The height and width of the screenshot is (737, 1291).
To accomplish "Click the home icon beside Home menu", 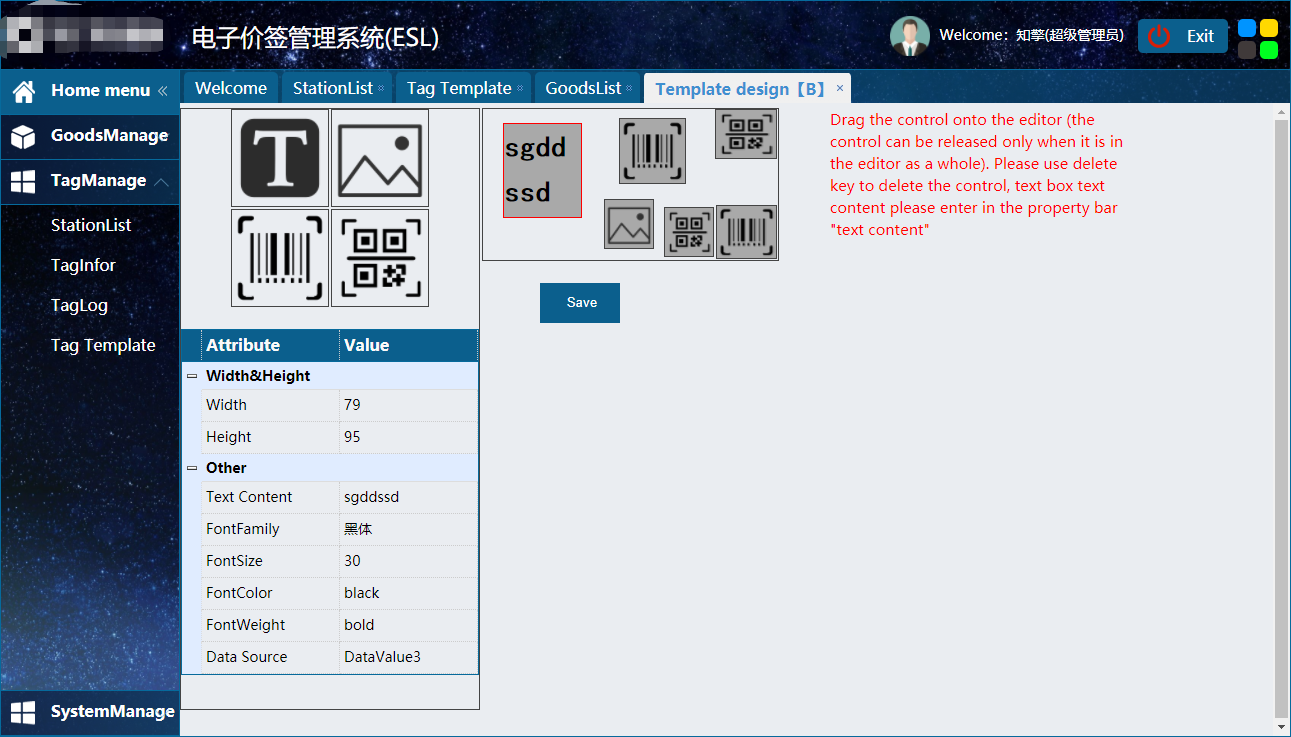I will [x=24, y=90].
